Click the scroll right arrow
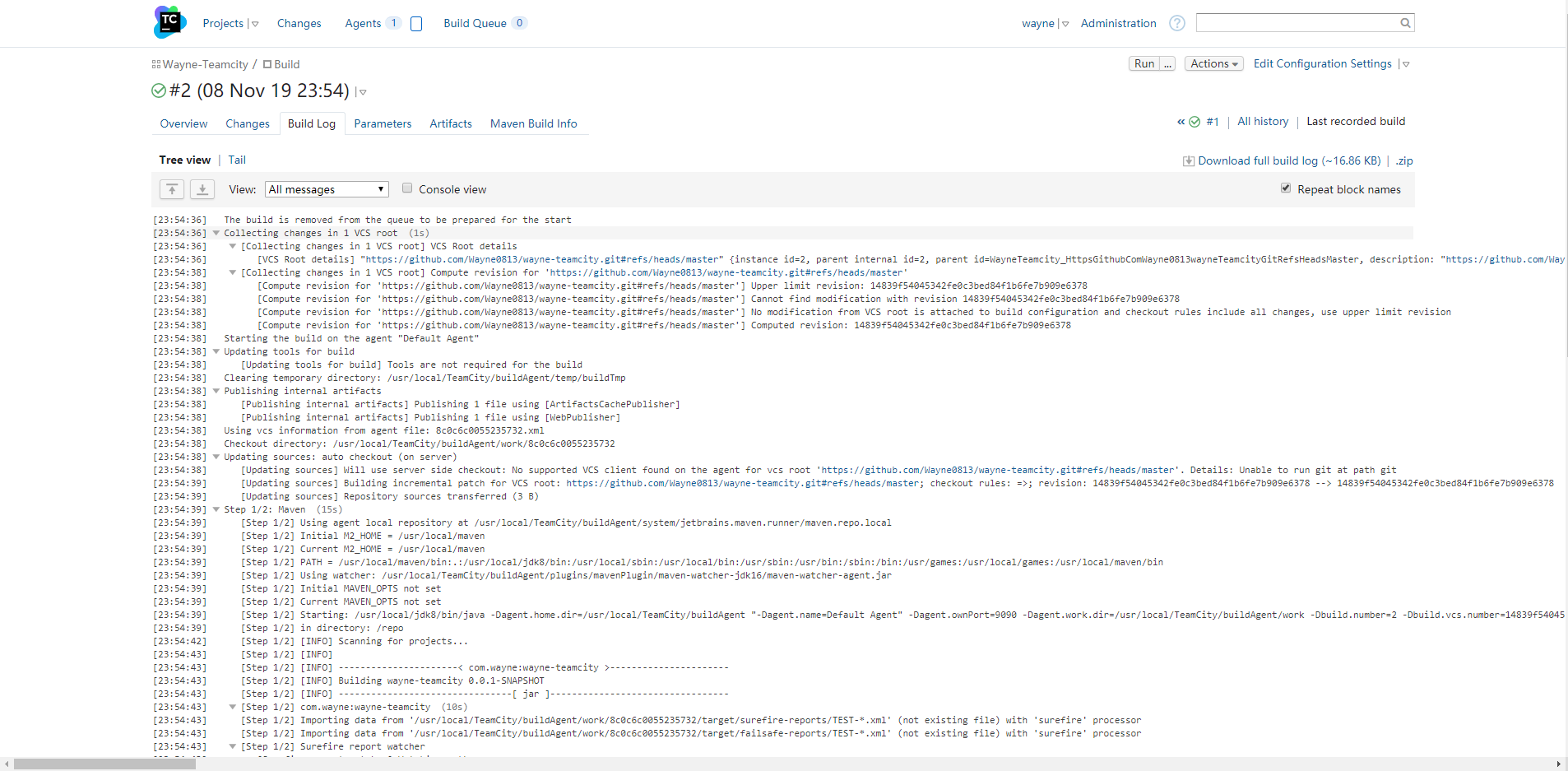This screenshot has height=771, width=1568. point(1558,764)
